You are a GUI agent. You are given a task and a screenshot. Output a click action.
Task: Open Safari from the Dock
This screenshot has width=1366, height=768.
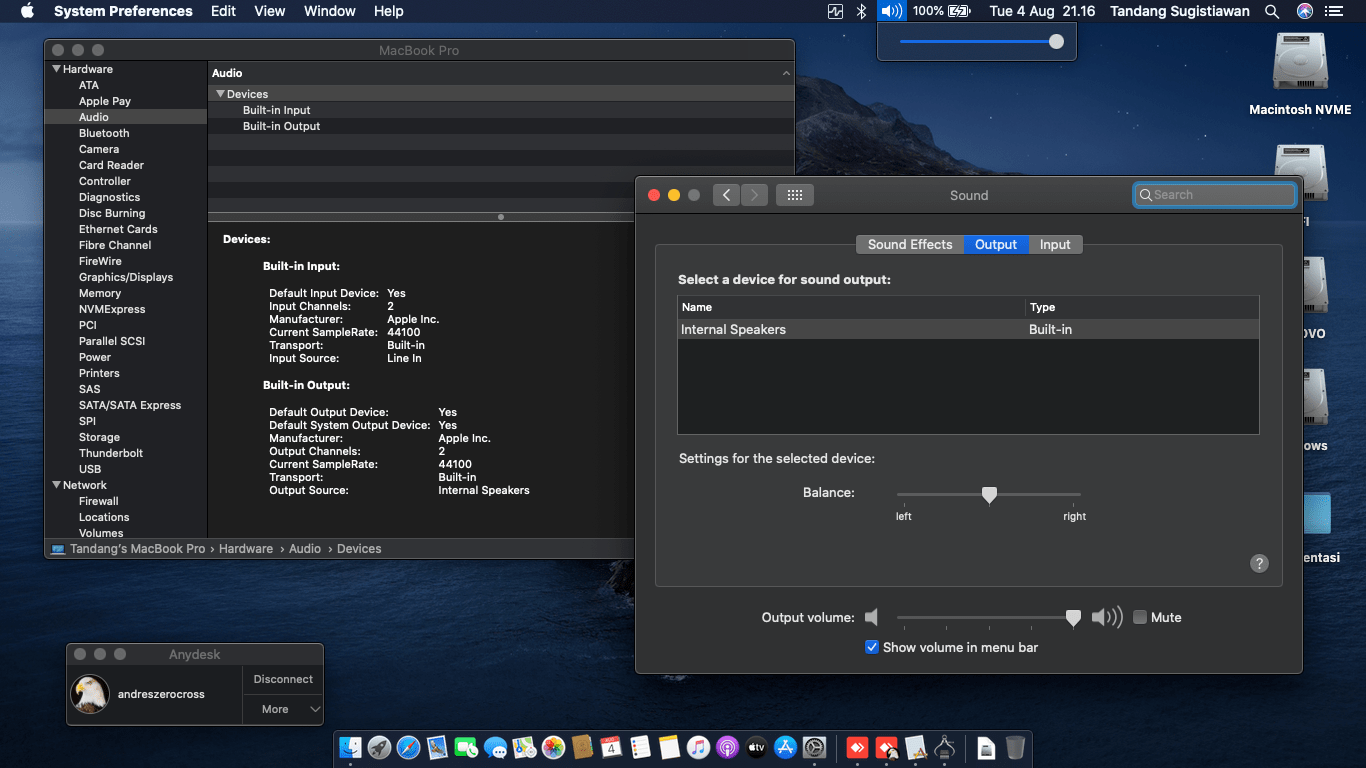click(408, 747)
